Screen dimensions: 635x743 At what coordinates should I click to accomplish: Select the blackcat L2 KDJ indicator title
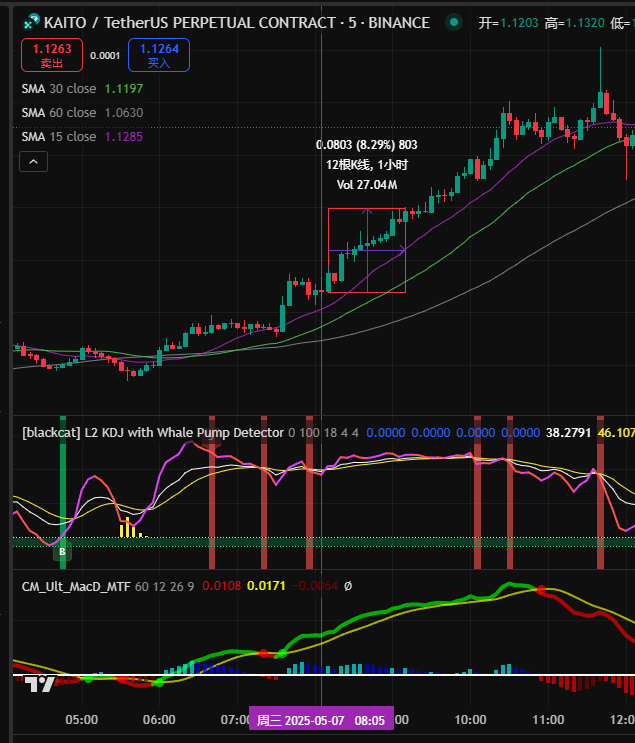coord(153,433)
